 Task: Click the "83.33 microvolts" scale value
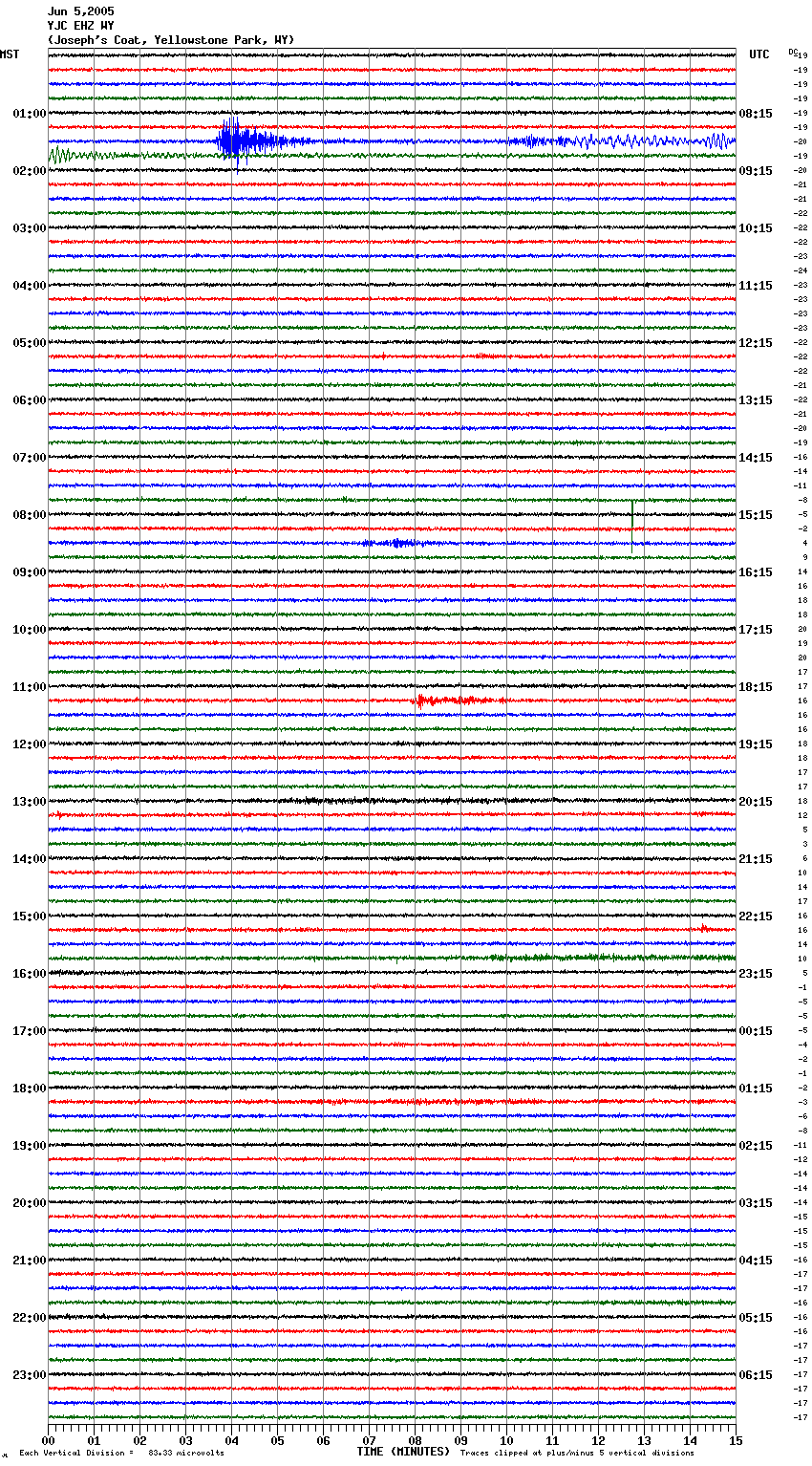tap(186, 1453)
